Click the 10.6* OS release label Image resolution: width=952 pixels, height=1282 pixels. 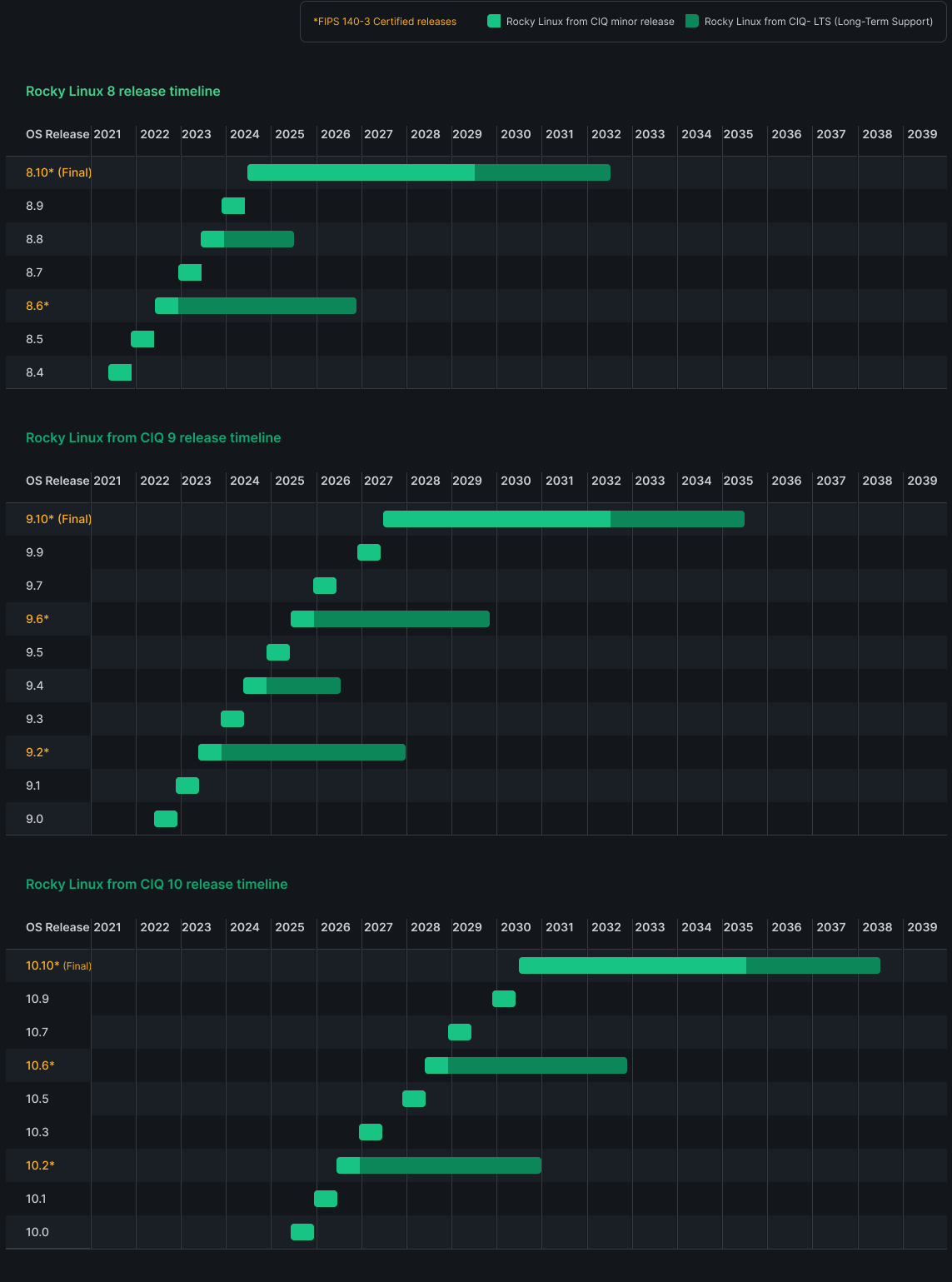pyautogui.click(x=40, y=1065)
